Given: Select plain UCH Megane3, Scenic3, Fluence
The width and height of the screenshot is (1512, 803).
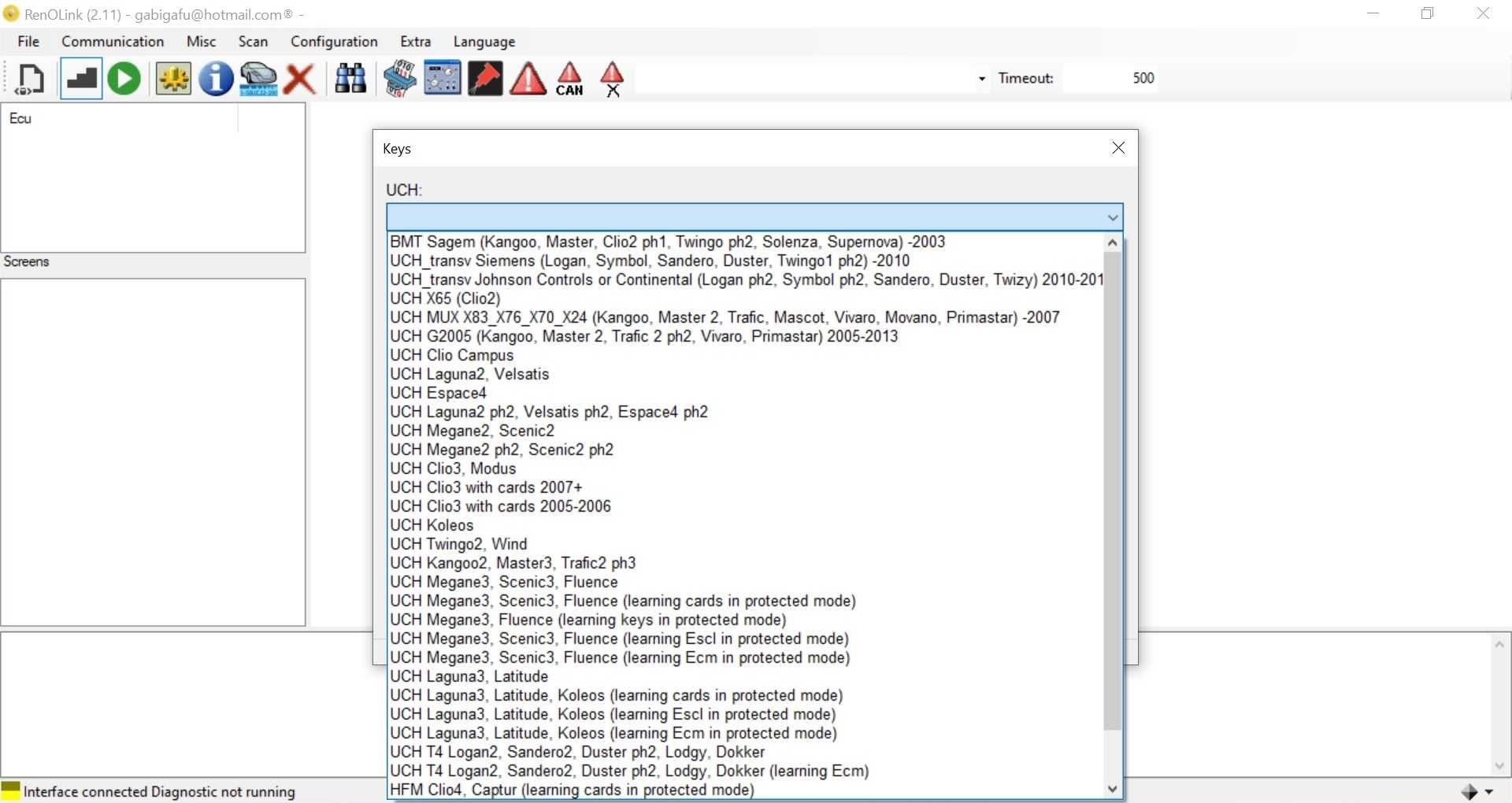Looking at the screenshot, I should tap(746, 582).
